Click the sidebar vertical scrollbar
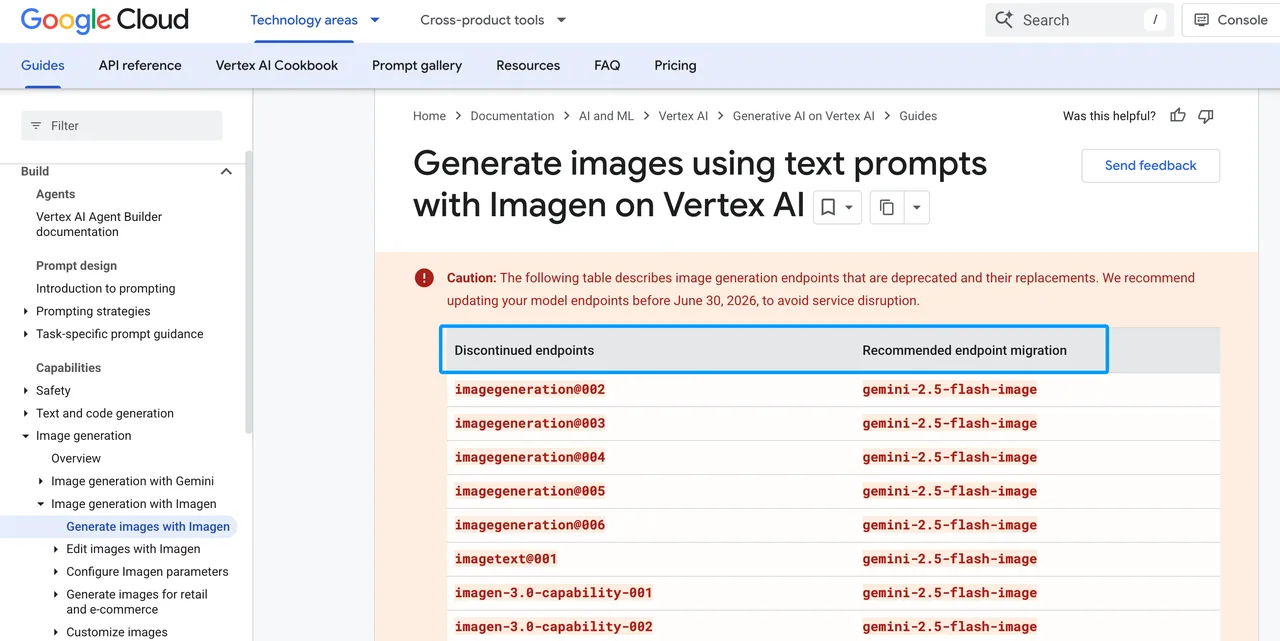Screen dimensions: 1280x641 [249, 290]
